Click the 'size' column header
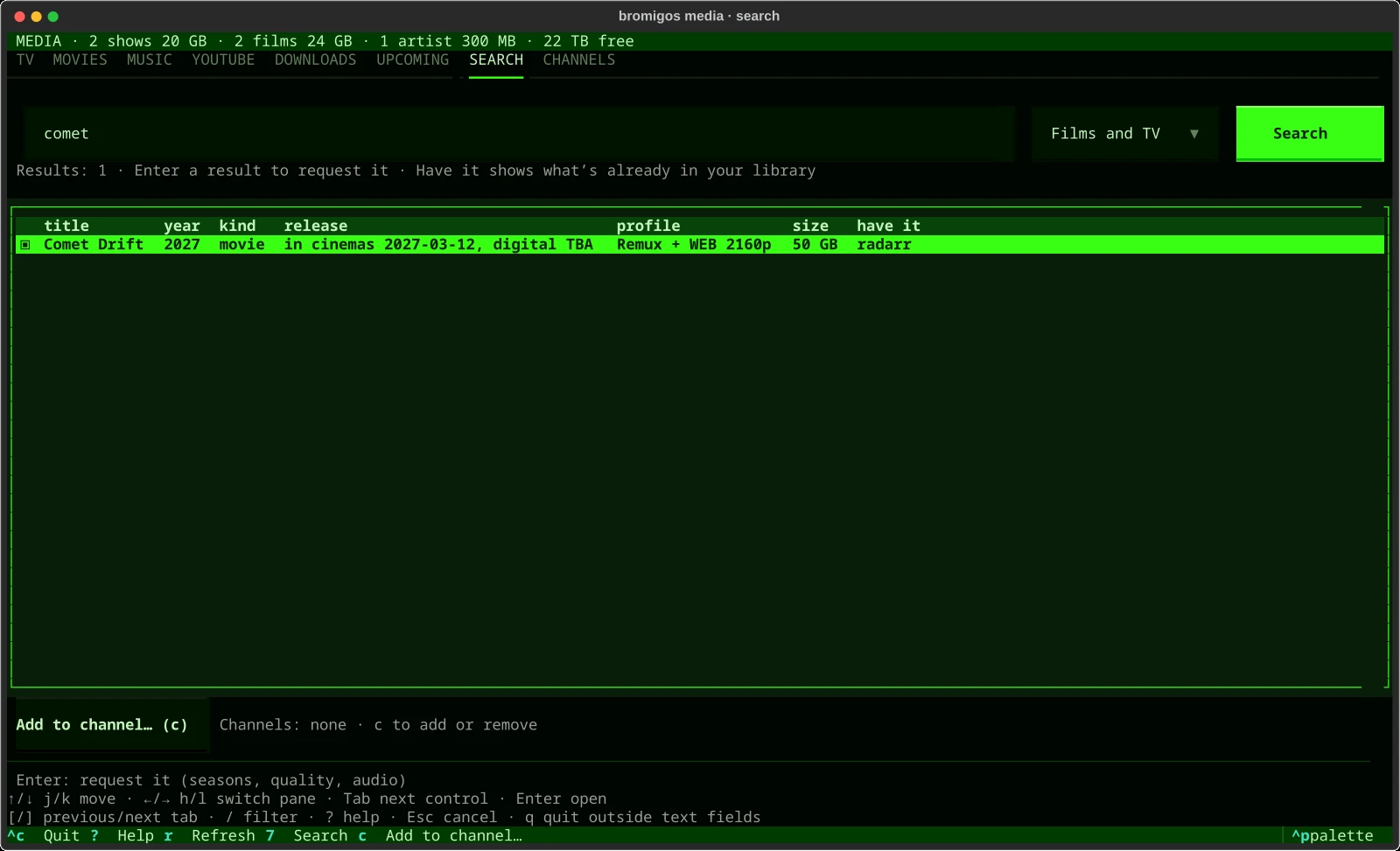The width and height of the screenshot is (1400, 851). pos(810,226)
